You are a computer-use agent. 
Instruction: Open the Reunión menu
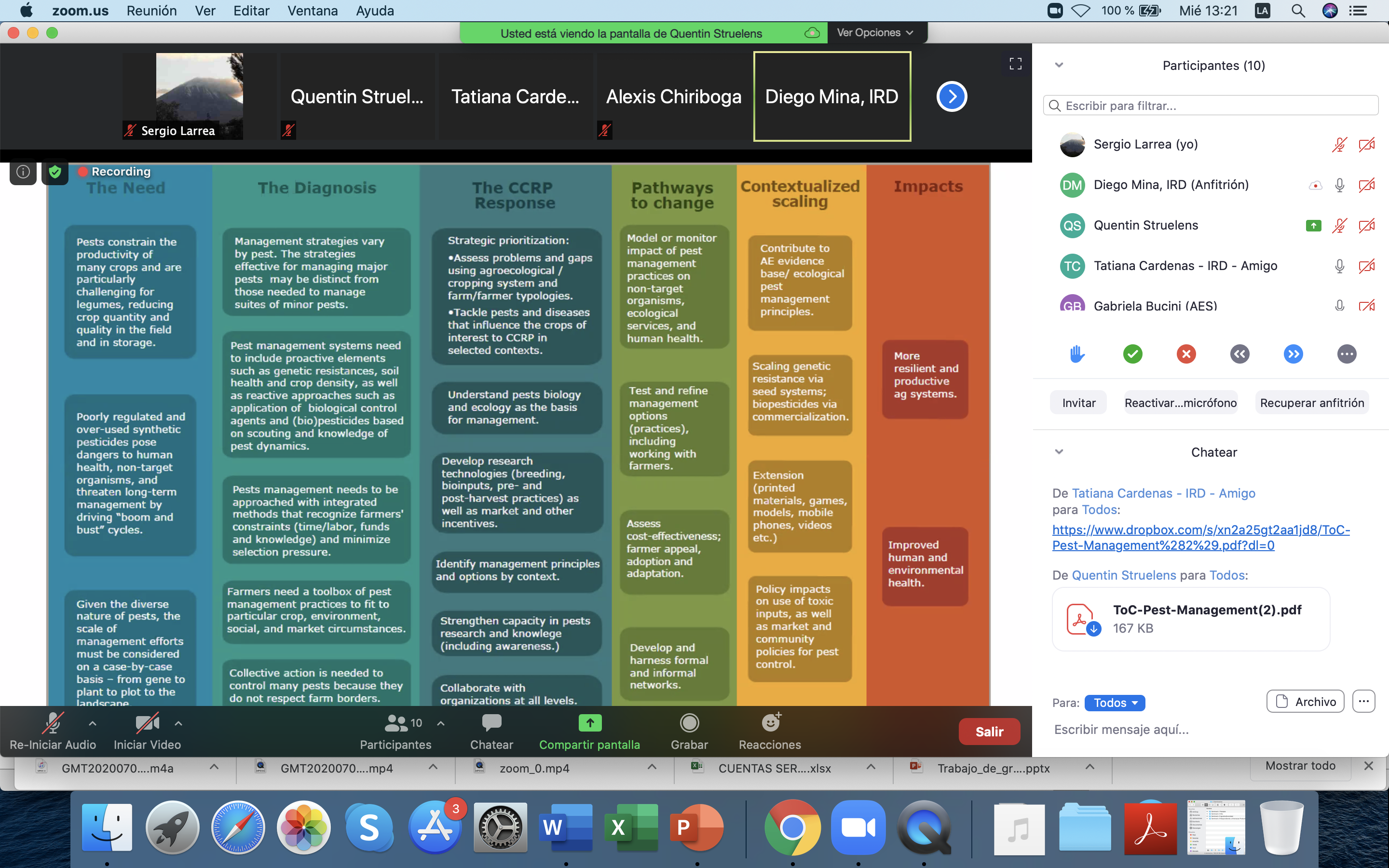[x=151, y=10]
